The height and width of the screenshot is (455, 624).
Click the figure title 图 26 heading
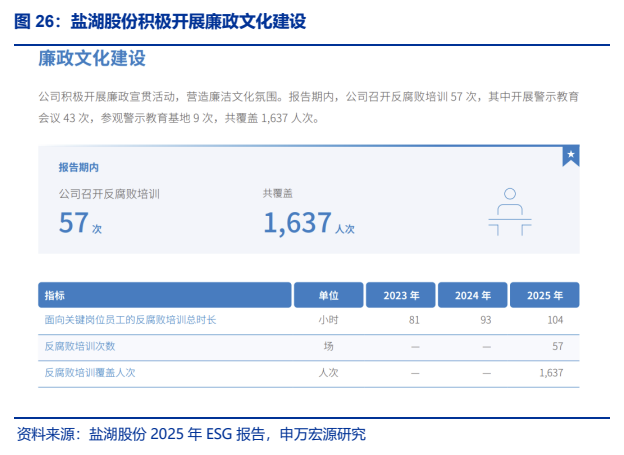(160, 21)
